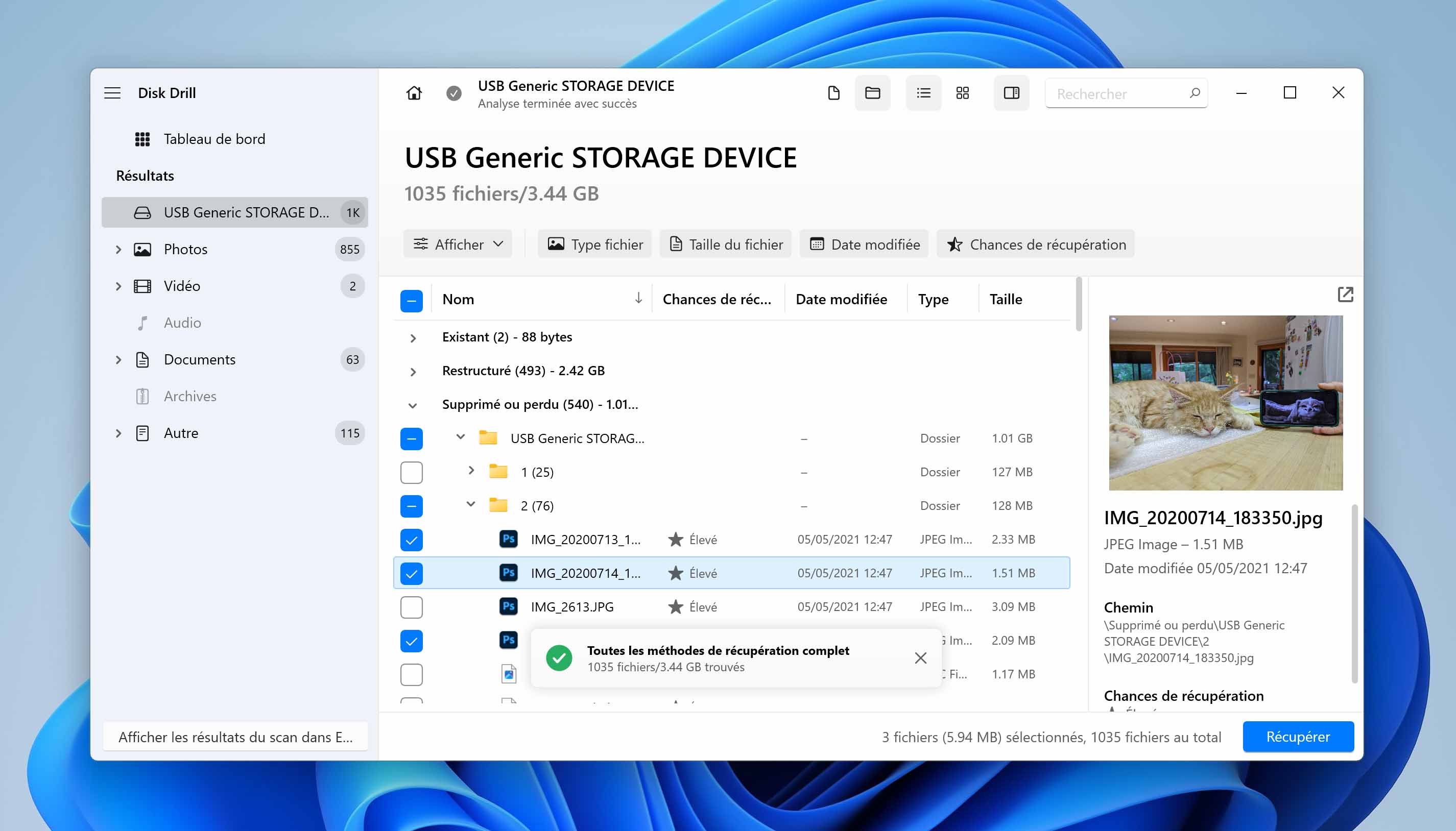Open the hamburger menu beside Disk Drill
Viewport: 1456px width, 831px height.
[112, 93]
